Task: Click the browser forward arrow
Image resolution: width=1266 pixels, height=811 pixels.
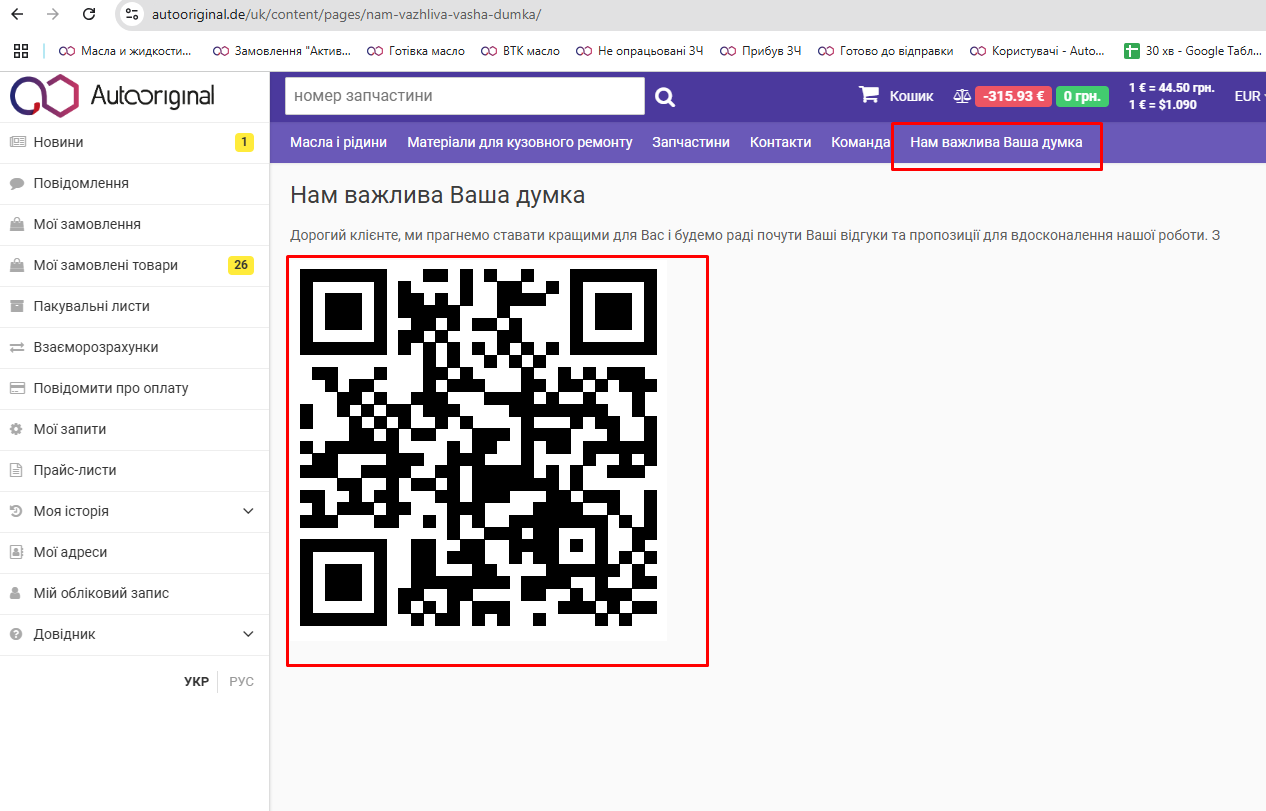Action: (x=52, y=15)
